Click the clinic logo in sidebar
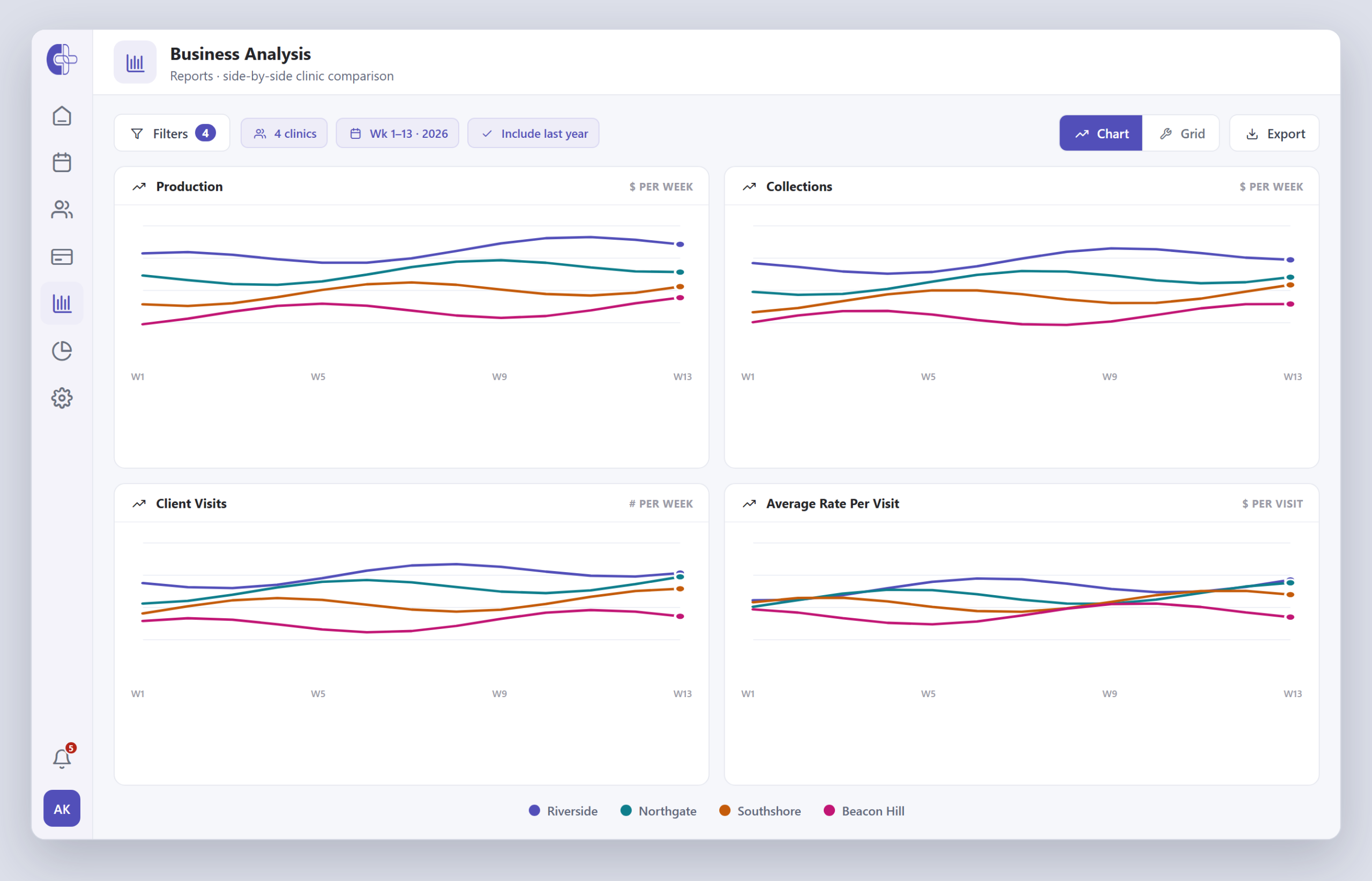The width and height of the screenshot is (1372, 881). 62,59
